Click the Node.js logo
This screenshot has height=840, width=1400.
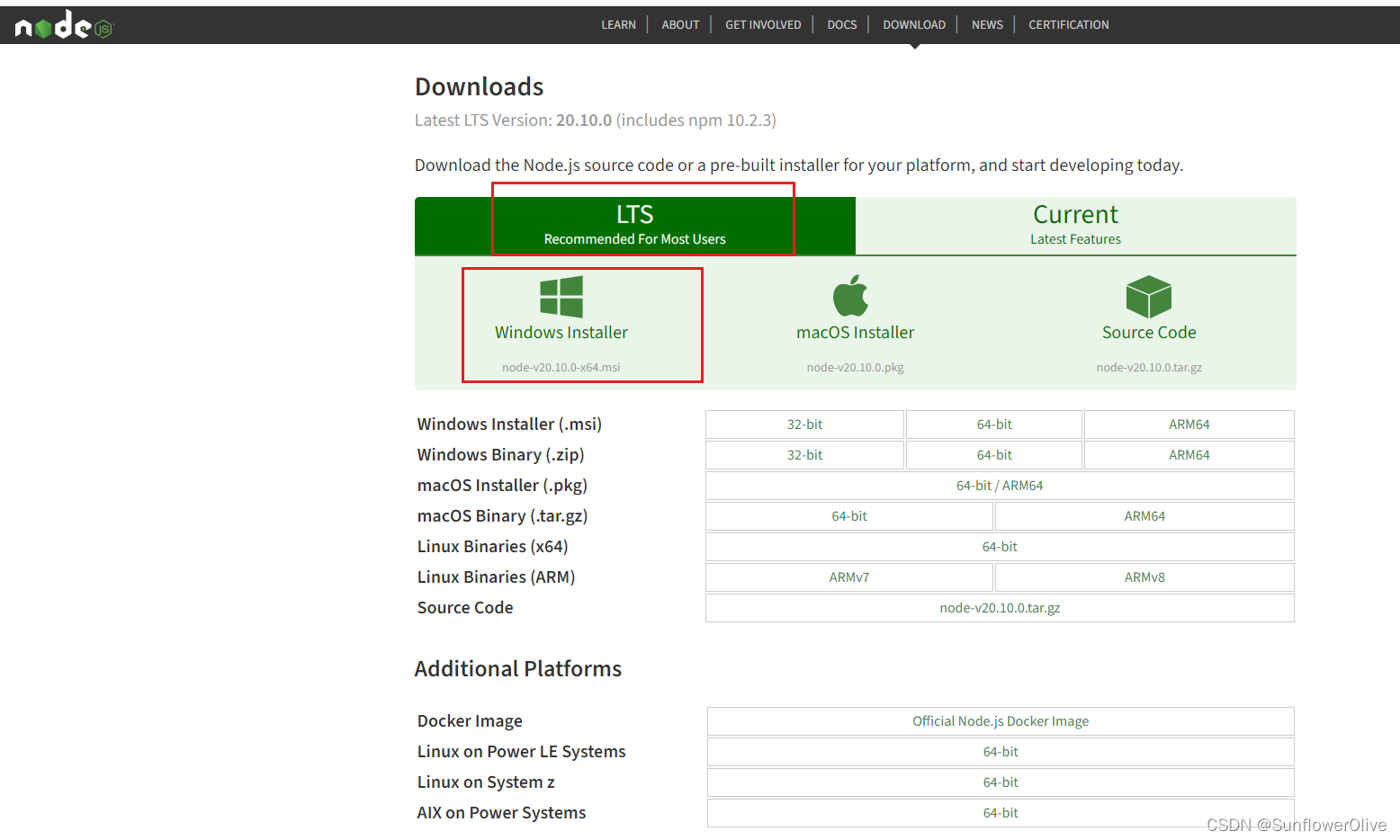pos(64,25)
